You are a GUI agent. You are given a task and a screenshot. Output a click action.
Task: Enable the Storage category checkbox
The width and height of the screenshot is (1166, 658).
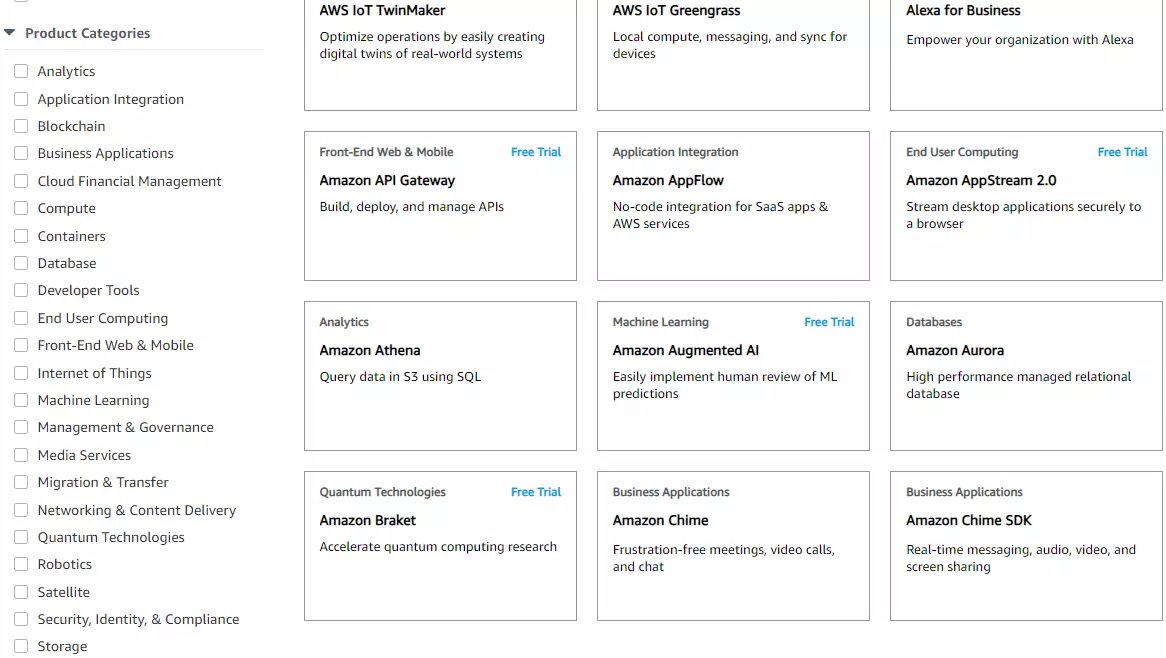point(21,646)
